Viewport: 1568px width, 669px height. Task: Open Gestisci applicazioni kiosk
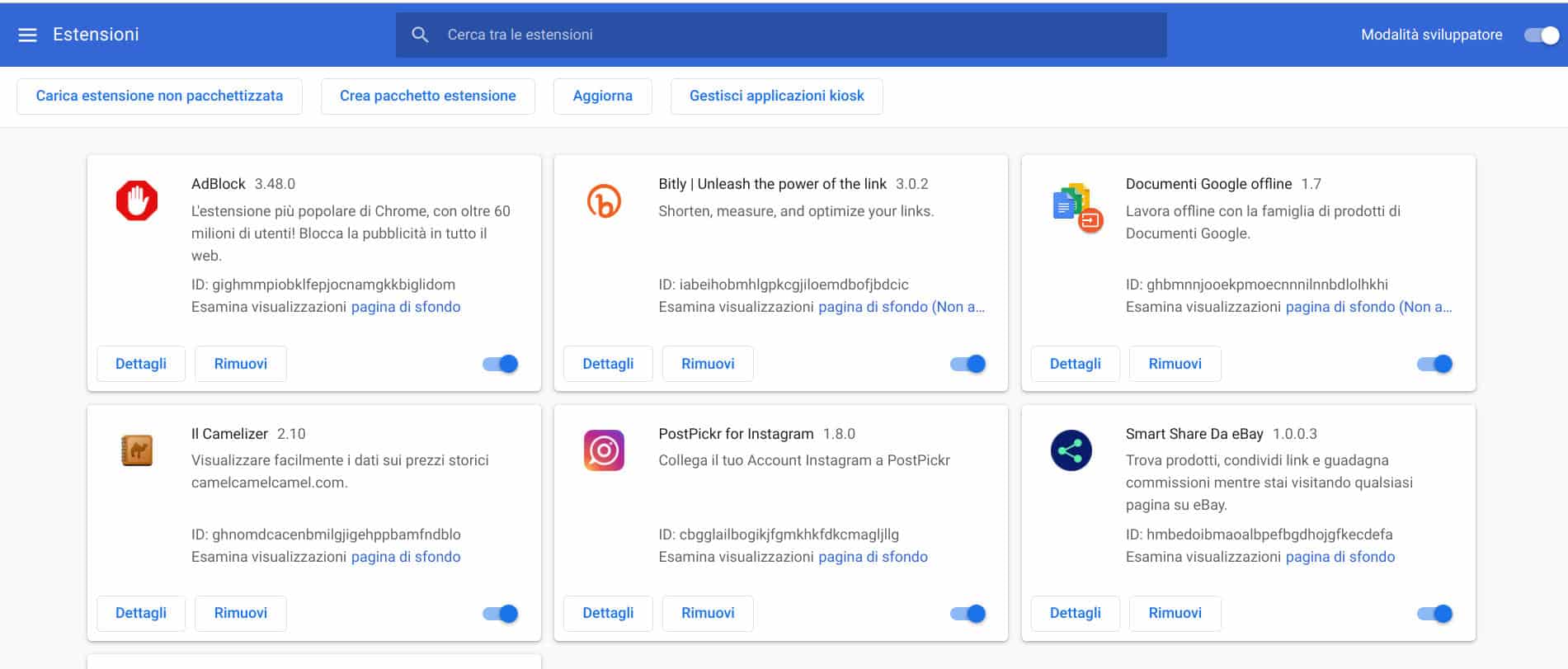[777, 96]
